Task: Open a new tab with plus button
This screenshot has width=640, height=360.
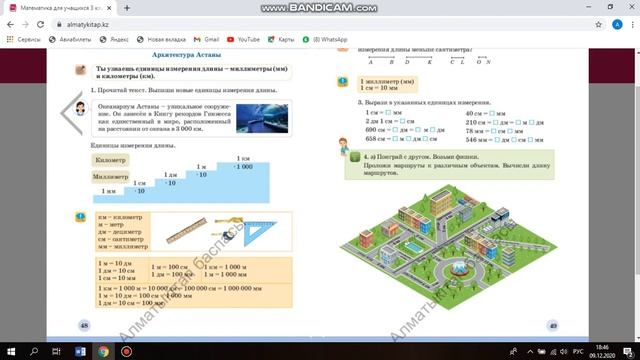Action: point(127,8)
